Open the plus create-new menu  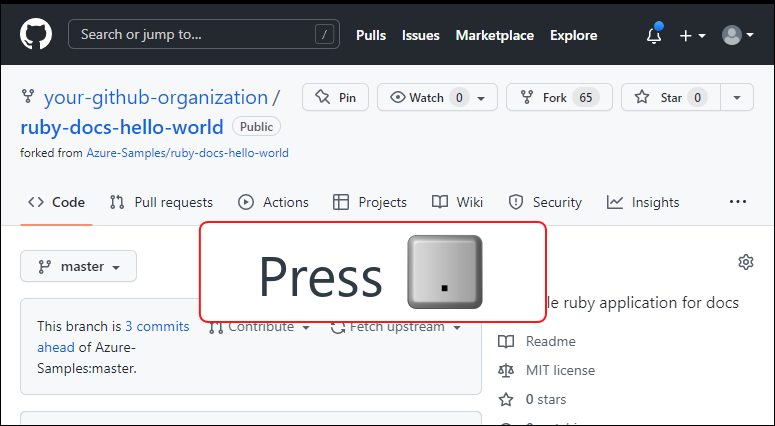(692, 36)
